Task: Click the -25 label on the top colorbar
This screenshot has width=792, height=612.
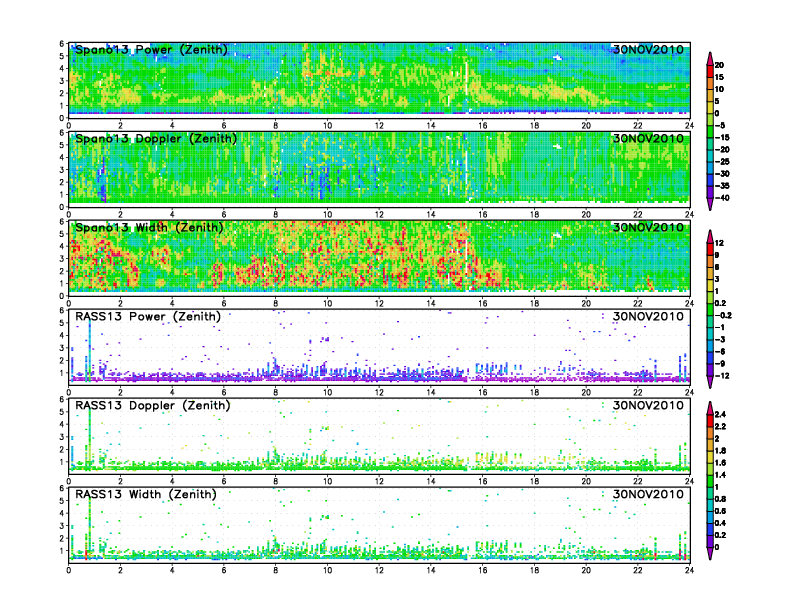Action: (722, 162)
